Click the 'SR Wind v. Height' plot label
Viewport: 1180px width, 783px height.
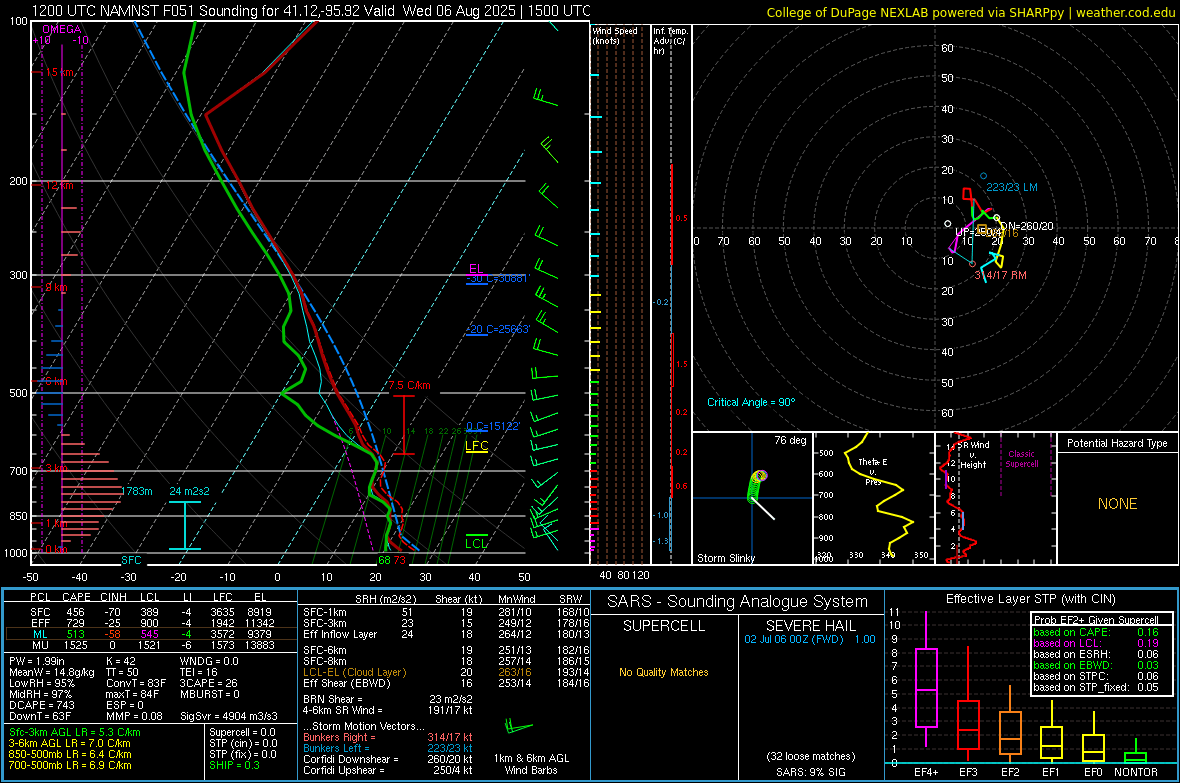(973, 455)
